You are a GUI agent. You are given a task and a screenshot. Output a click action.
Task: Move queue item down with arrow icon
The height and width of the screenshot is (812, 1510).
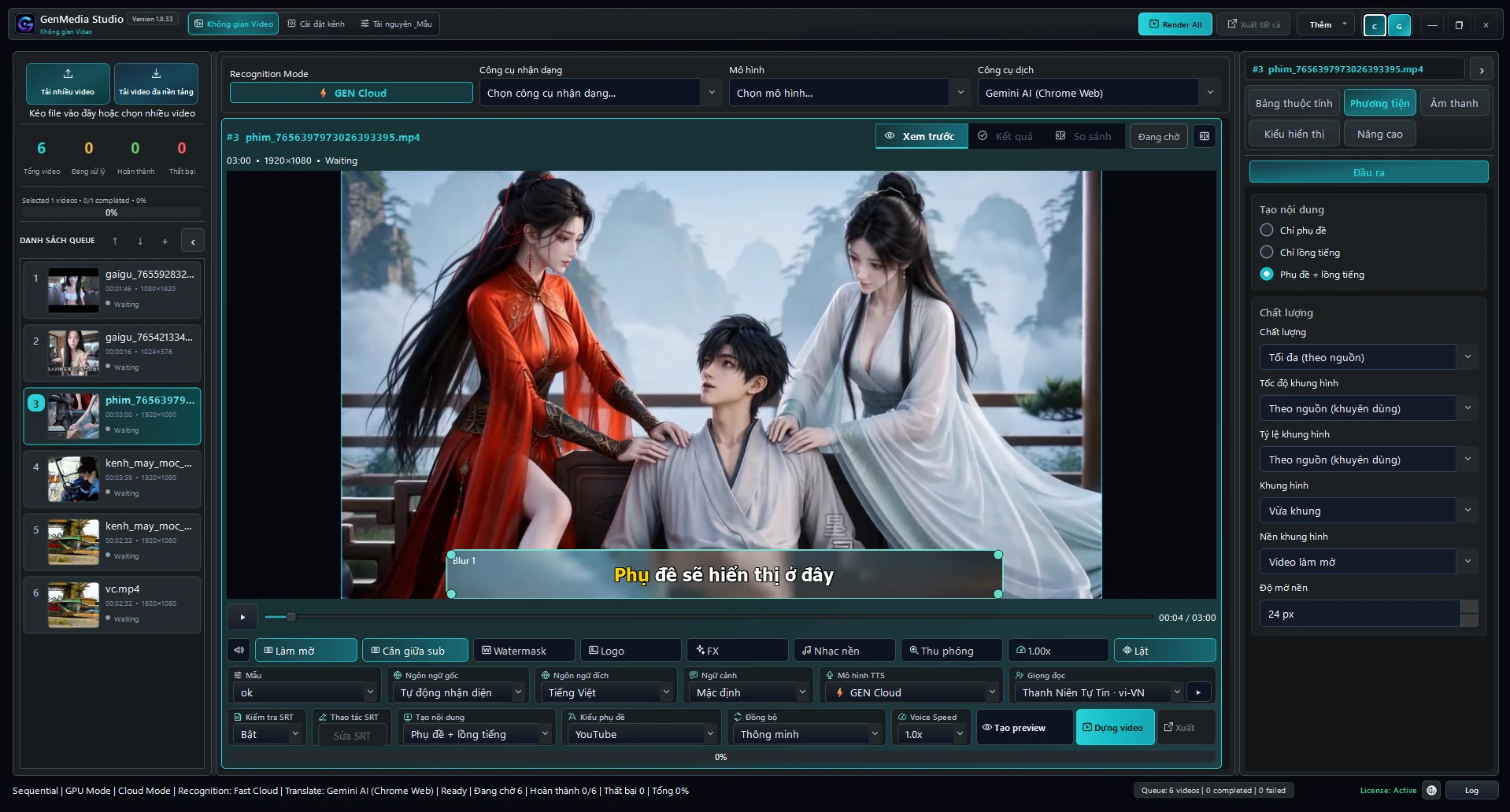point(140,241)
